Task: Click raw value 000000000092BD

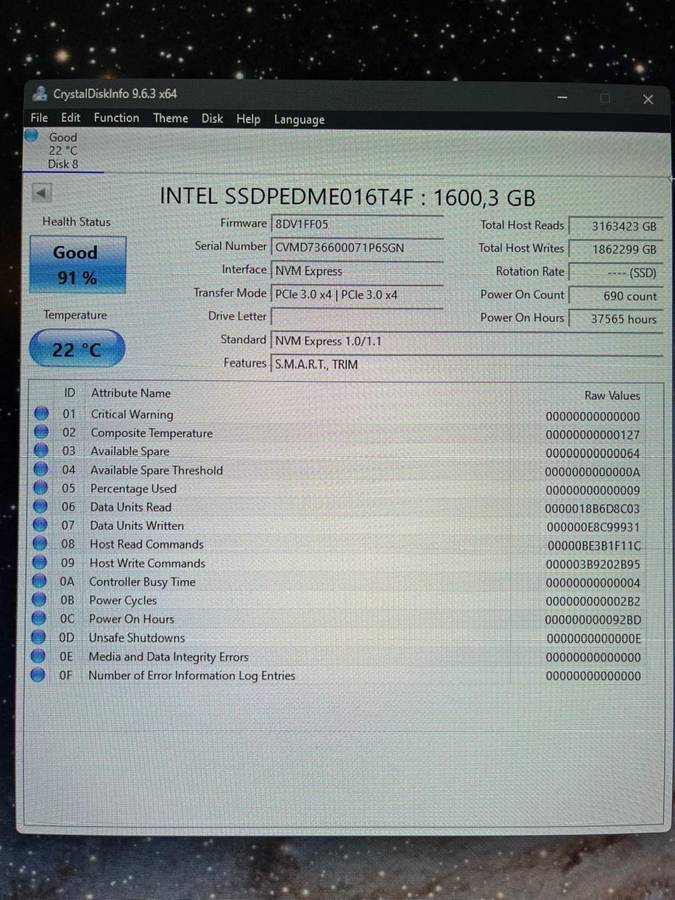Action: 593,620
